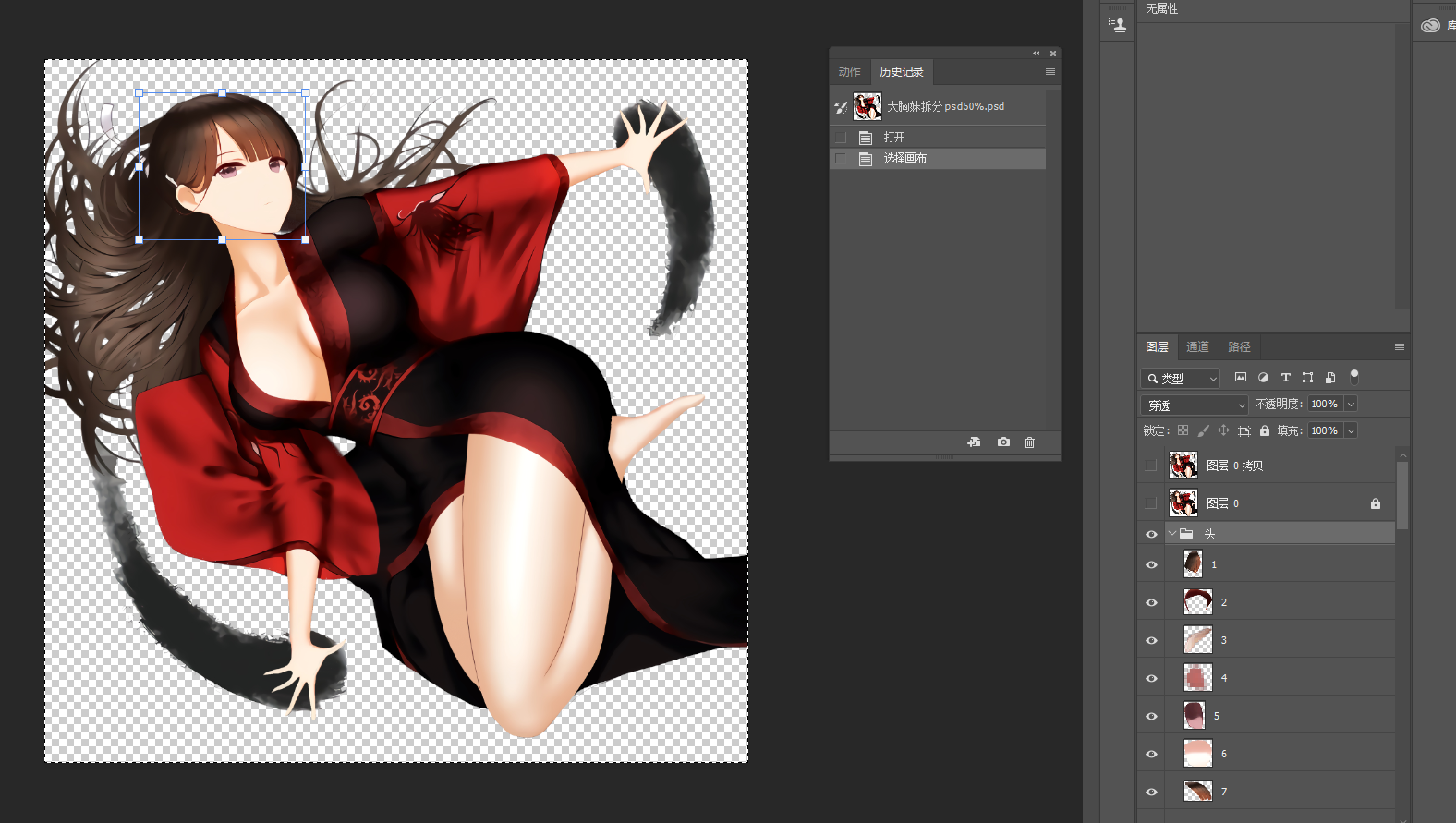1456x823 pixels.
Task: Lock image pixels with brush icon
Action: coord(1203,430)
